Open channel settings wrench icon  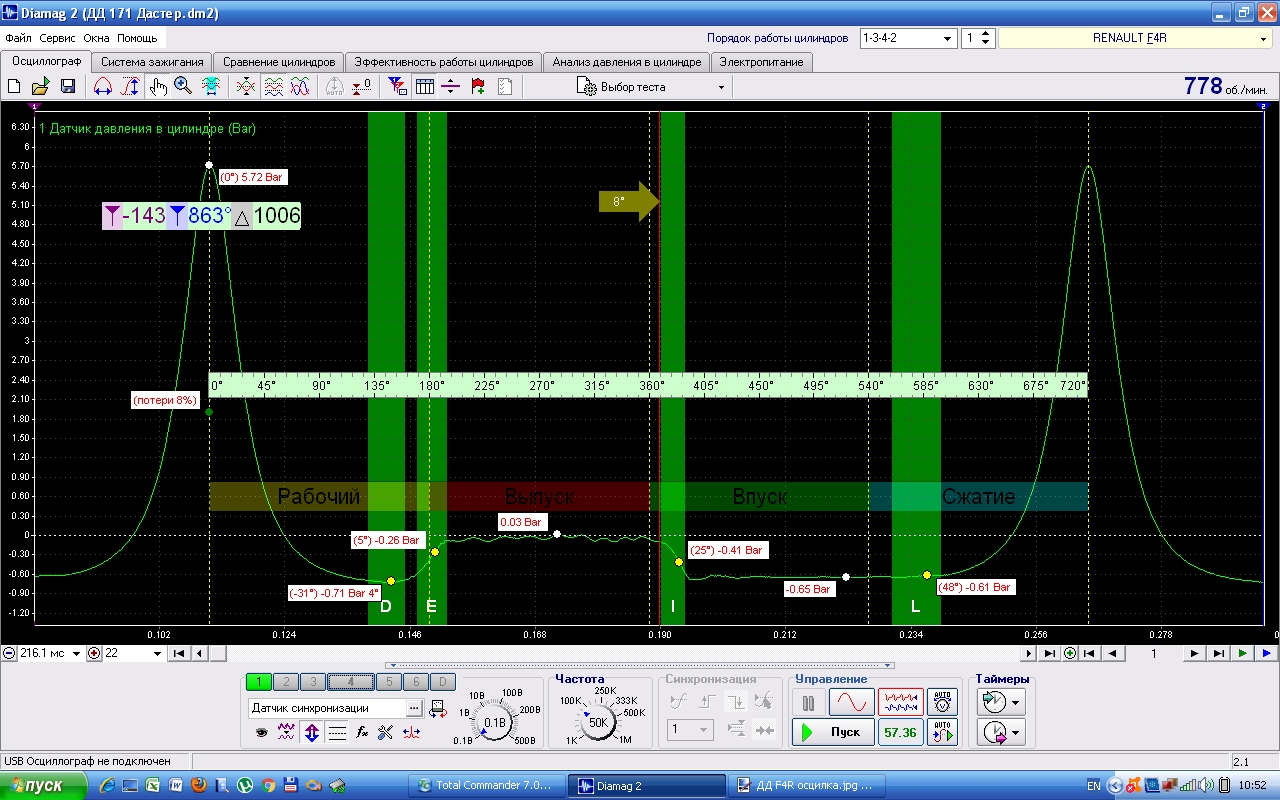[x=386, y=733]
